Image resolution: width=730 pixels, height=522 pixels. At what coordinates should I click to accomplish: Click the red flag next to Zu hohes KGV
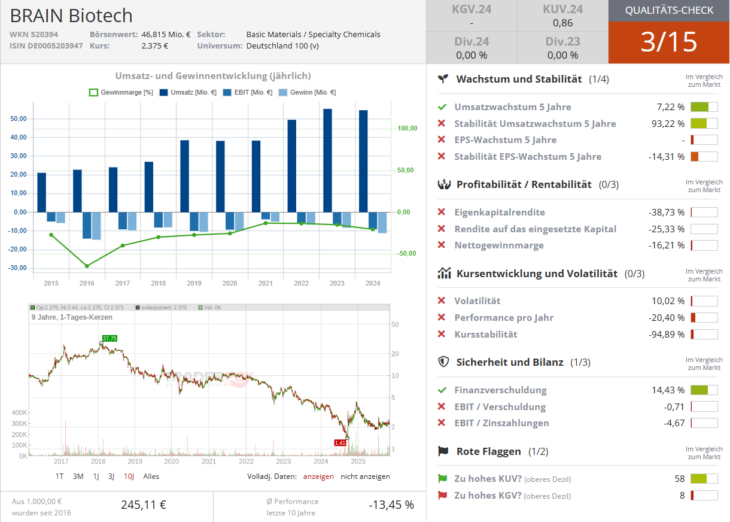[442, 495]
